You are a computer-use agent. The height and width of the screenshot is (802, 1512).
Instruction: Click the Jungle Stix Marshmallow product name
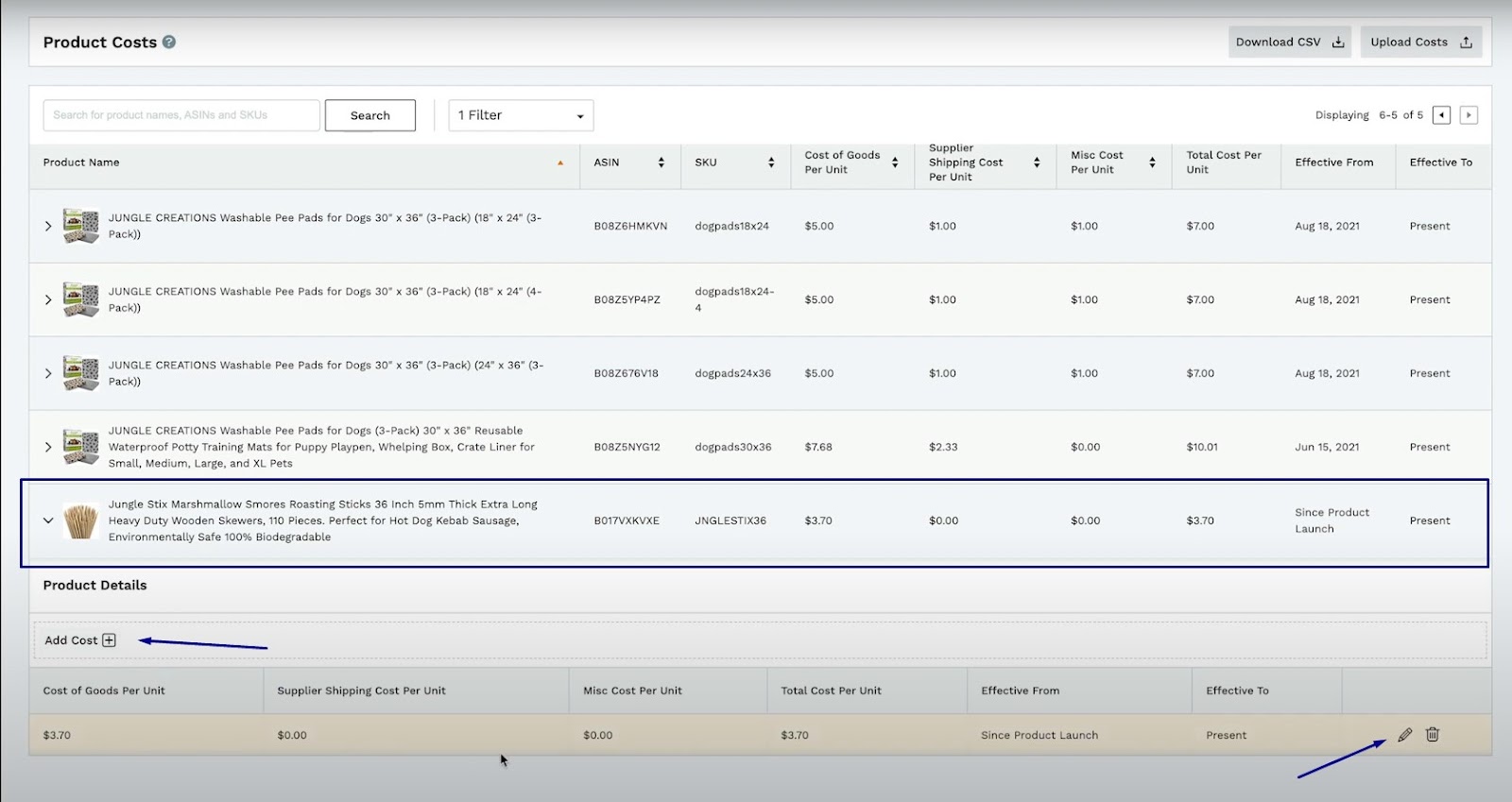323,520
